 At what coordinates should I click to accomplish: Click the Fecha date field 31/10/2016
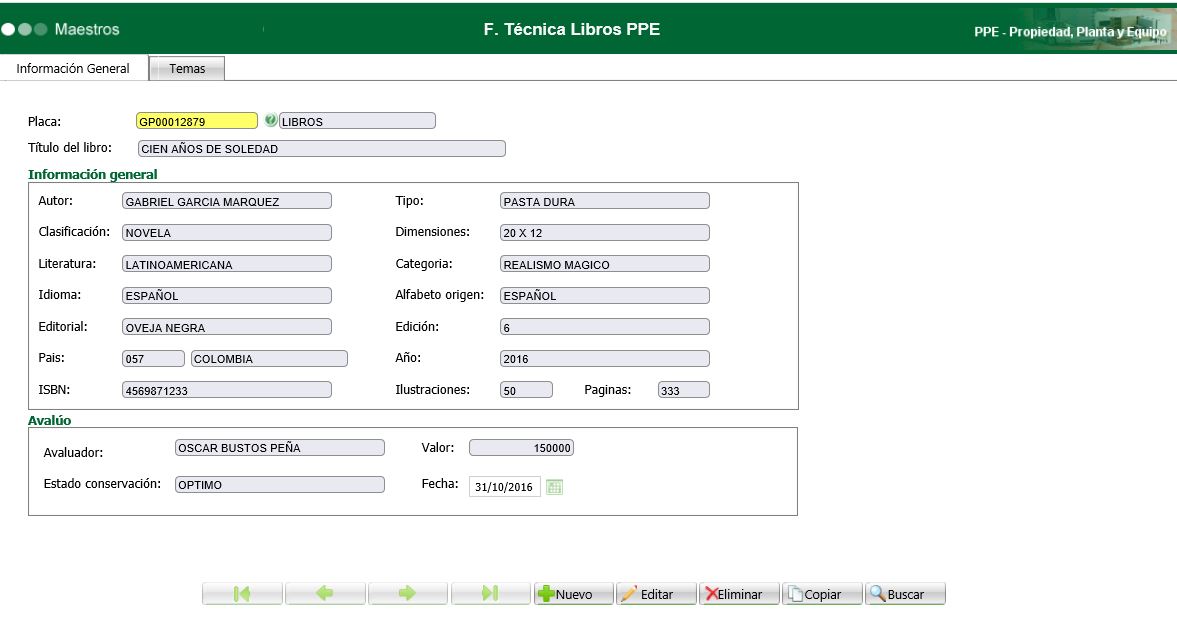pos(504,487)
